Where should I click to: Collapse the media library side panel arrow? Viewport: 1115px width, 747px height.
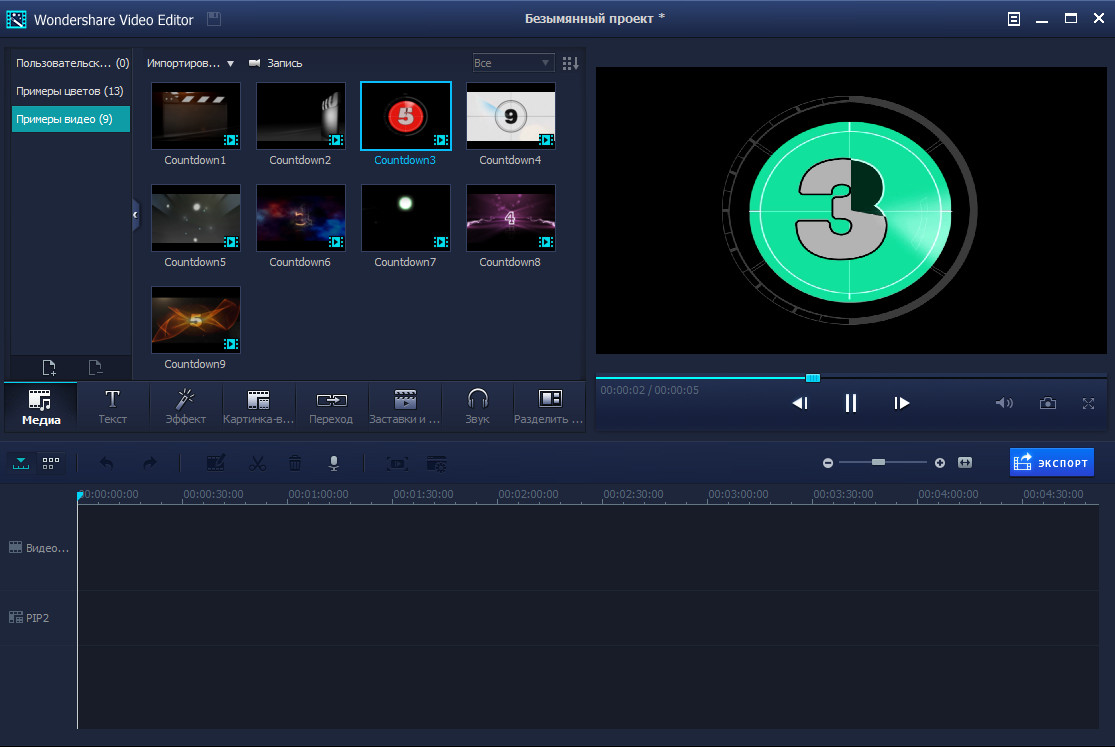136,215
